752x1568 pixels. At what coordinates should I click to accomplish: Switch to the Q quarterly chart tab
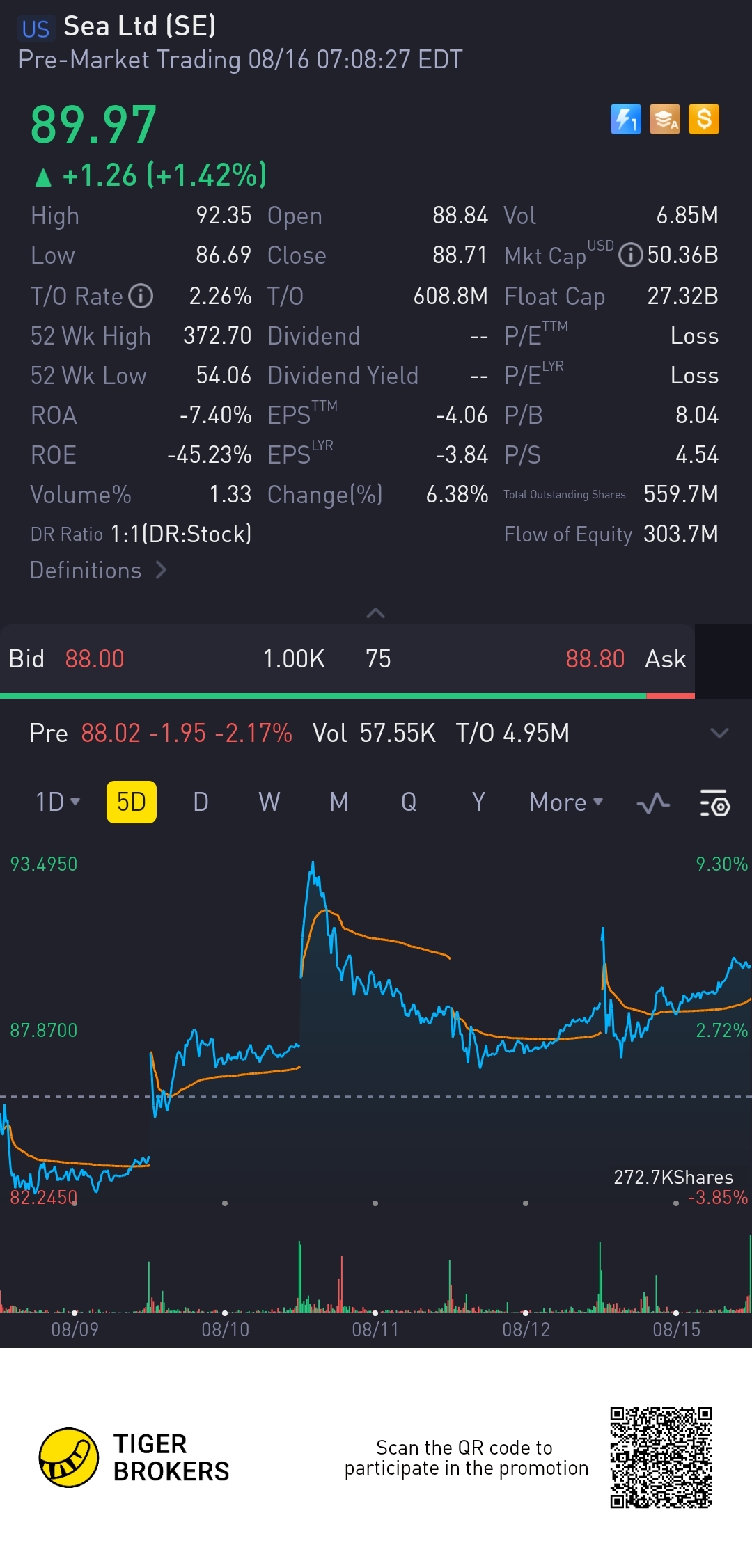point(409,802)
